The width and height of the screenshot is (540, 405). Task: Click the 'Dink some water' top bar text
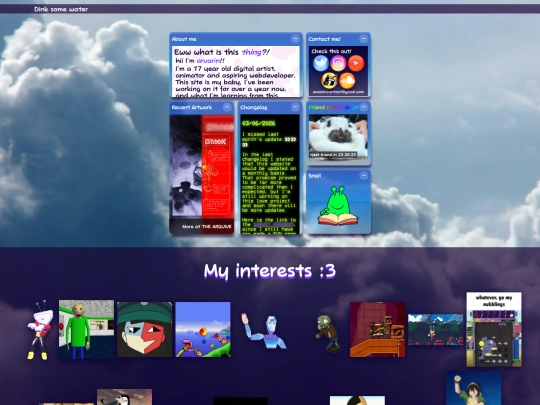pos(61,9)
